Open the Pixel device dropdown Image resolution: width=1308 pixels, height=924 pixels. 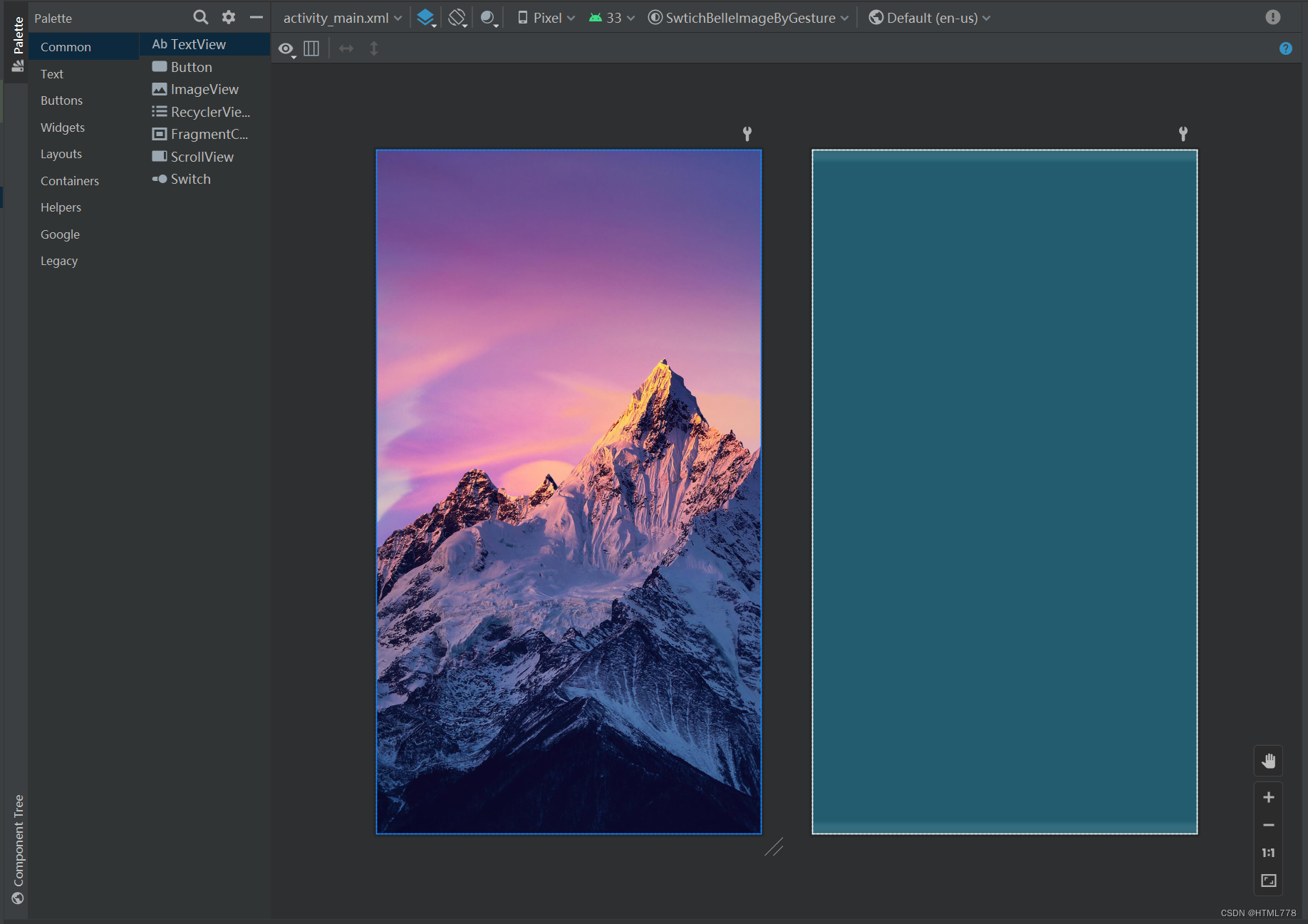(x=546, y=18)
